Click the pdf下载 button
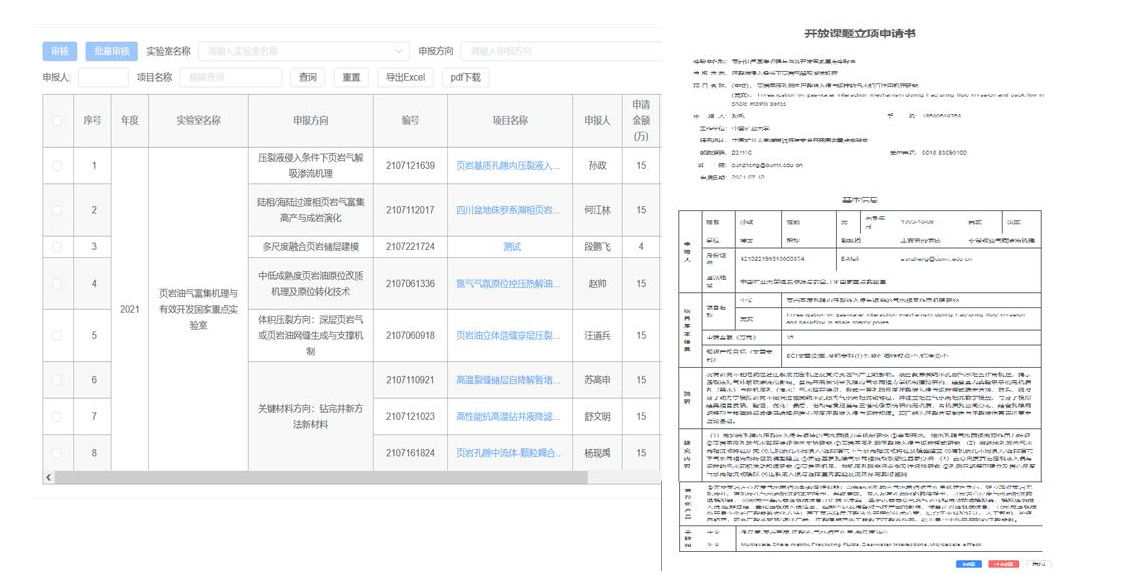This screenshot has height=584, width=1124. [465, 77]
